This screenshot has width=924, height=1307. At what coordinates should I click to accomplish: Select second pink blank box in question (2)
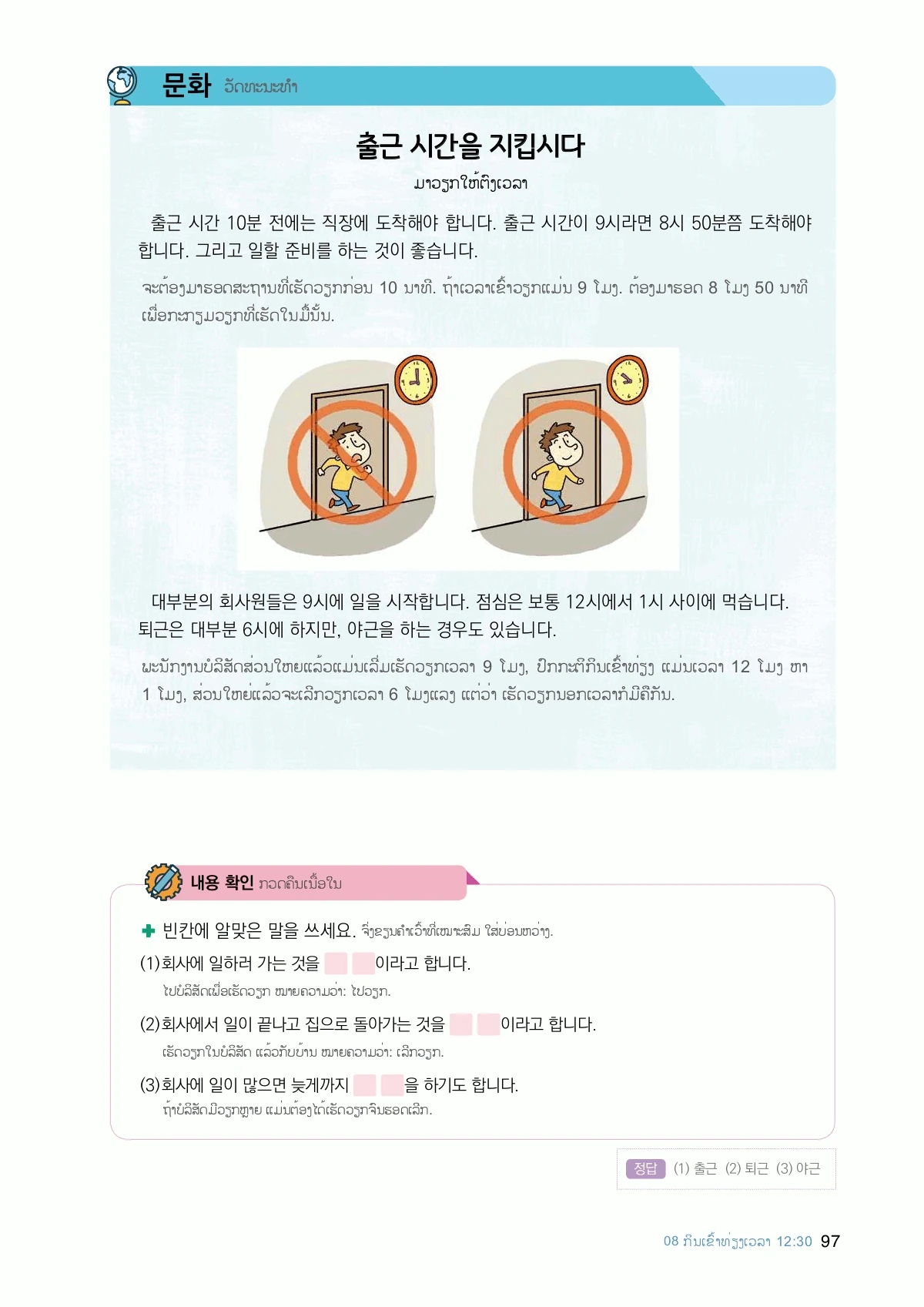tap(489, 1024)
